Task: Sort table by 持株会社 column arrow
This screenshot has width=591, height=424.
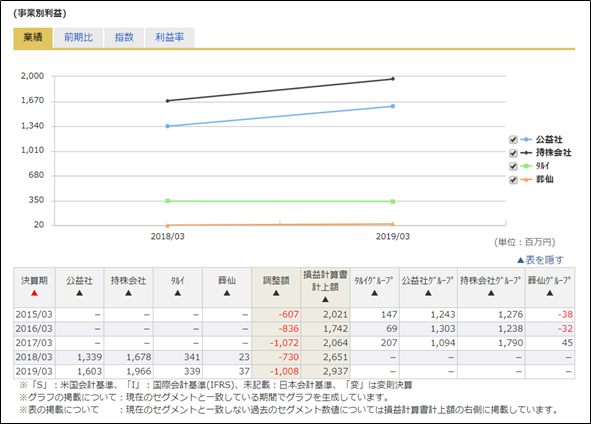Action: [x=129, y=293]
